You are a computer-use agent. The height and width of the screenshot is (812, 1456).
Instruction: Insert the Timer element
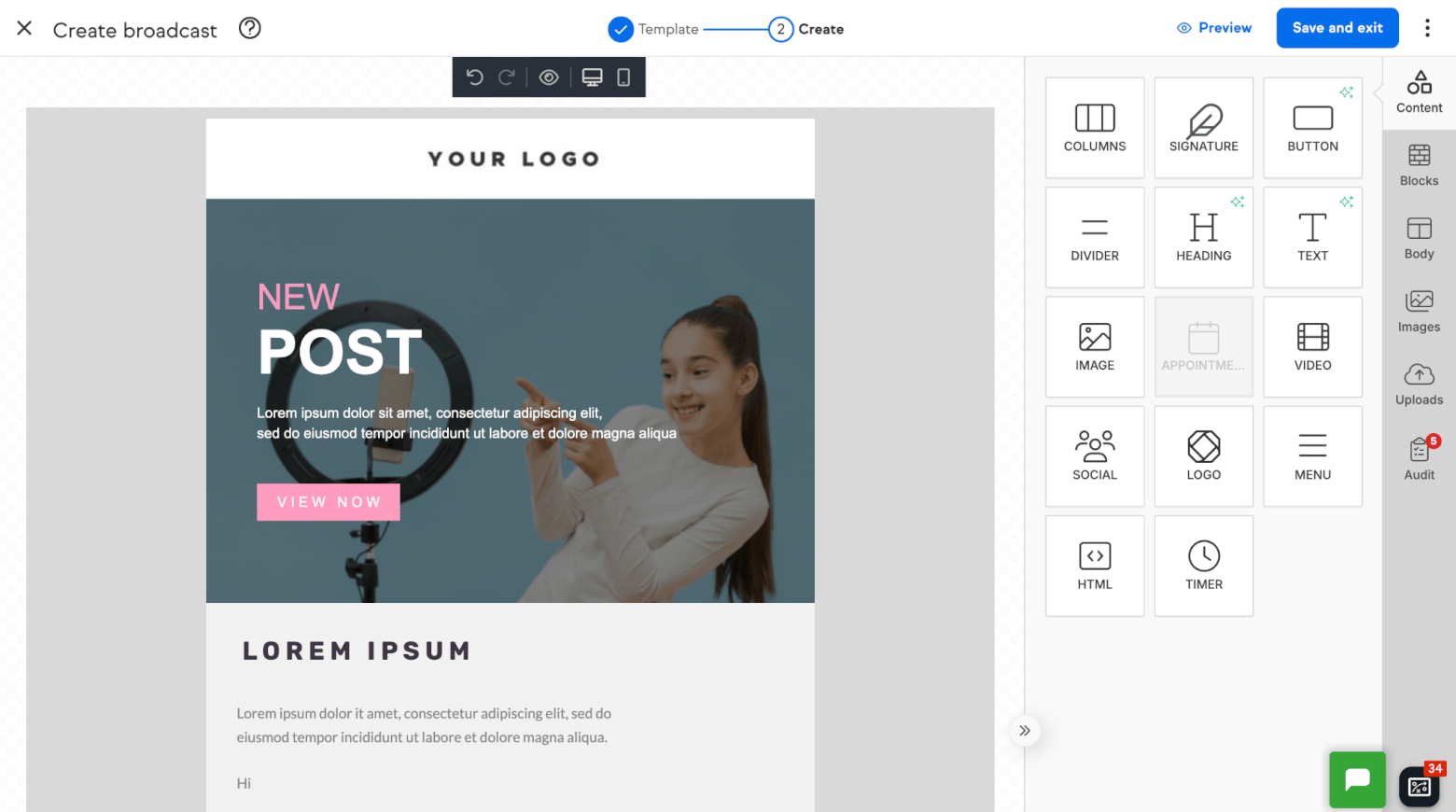[1203, 566]
